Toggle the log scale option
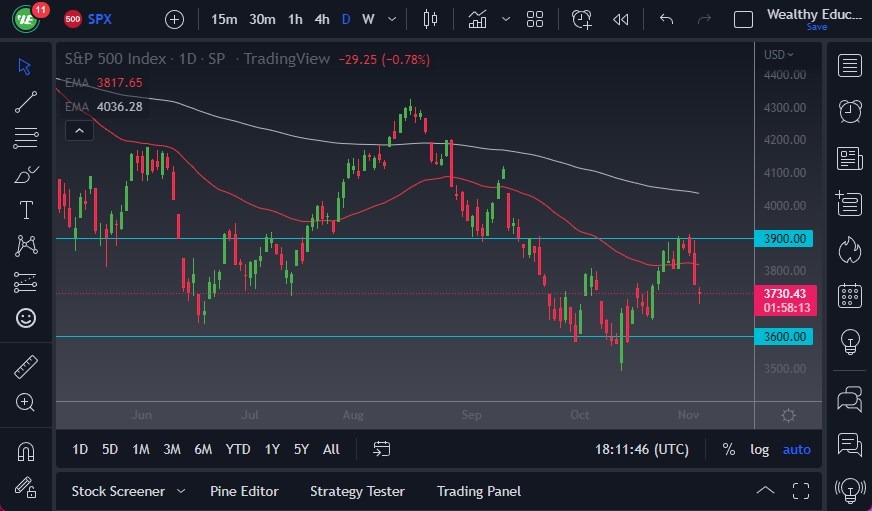 click(x=759, y=449)
